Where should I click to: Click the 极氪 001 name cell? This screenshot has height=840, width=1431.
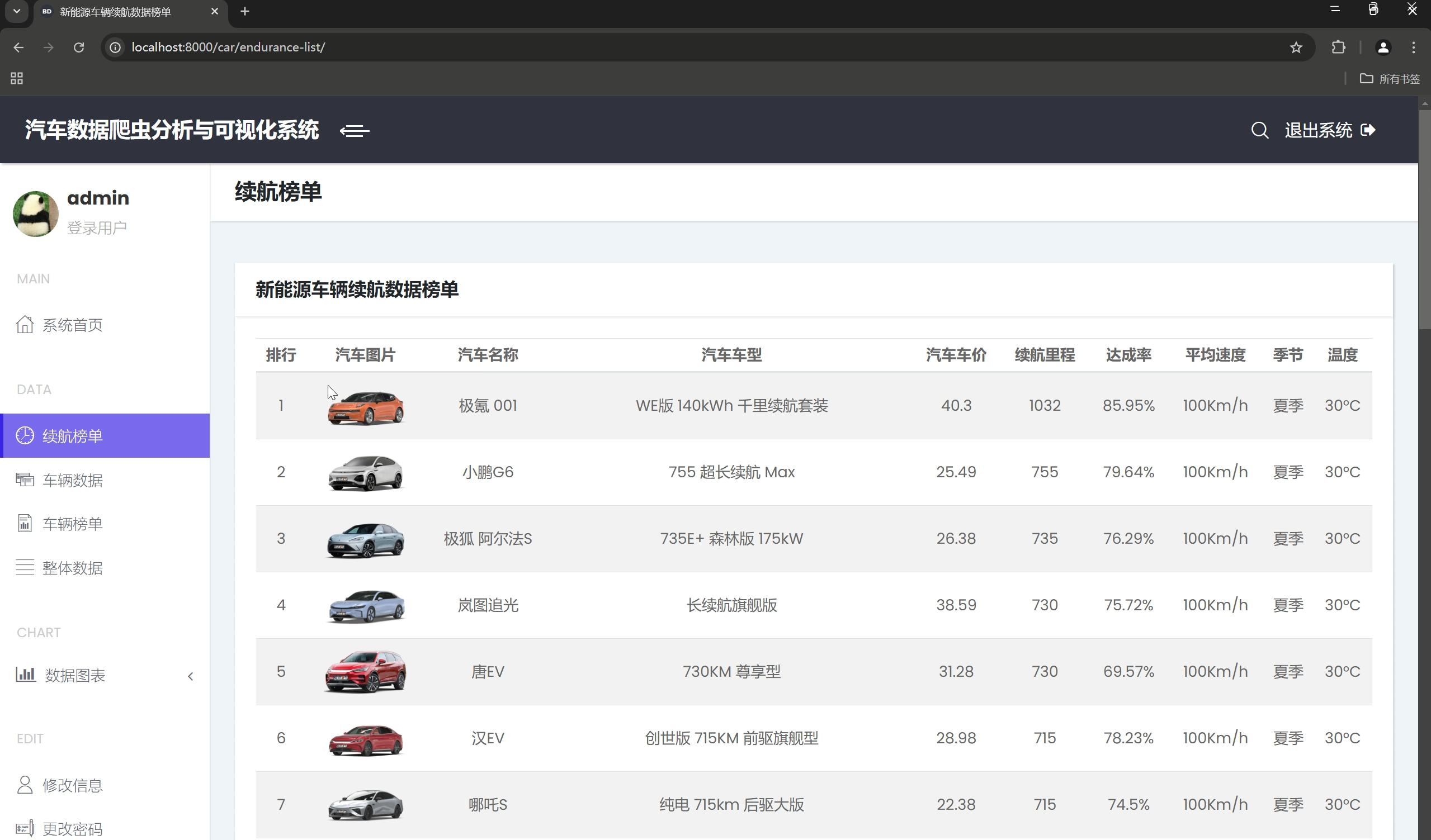click(x=488, y=405)
